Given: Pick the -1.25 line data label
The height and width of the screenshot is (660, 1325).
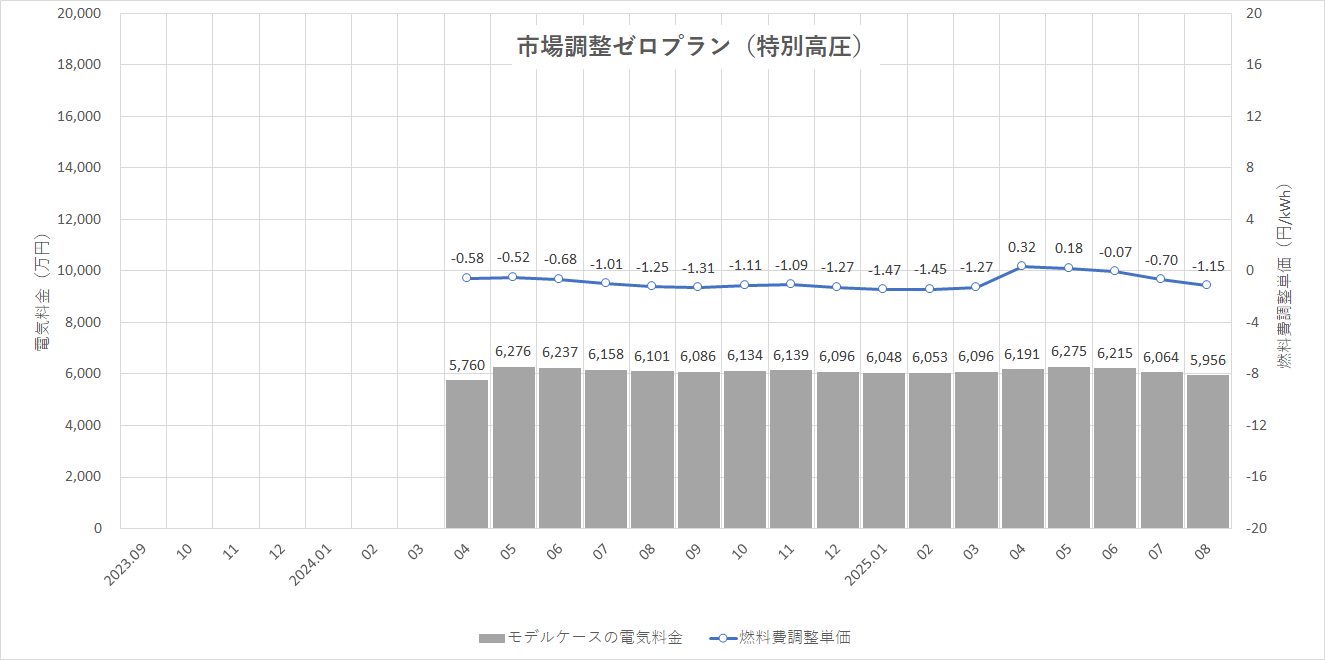Looking at the screenshot, I should pyautogui.click(x=652, y=267).
